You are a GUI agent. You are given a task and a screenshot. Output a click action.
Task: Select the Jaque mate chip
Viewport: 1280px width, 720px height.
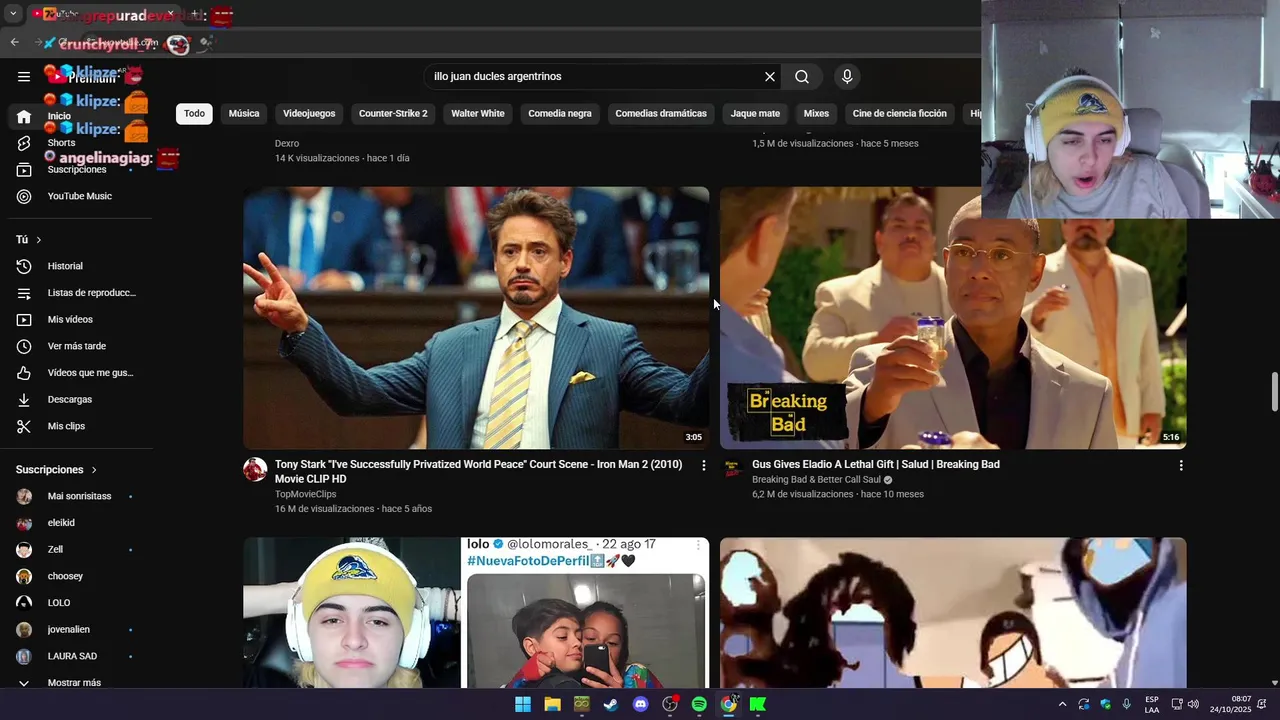click(x=755, y=113)
